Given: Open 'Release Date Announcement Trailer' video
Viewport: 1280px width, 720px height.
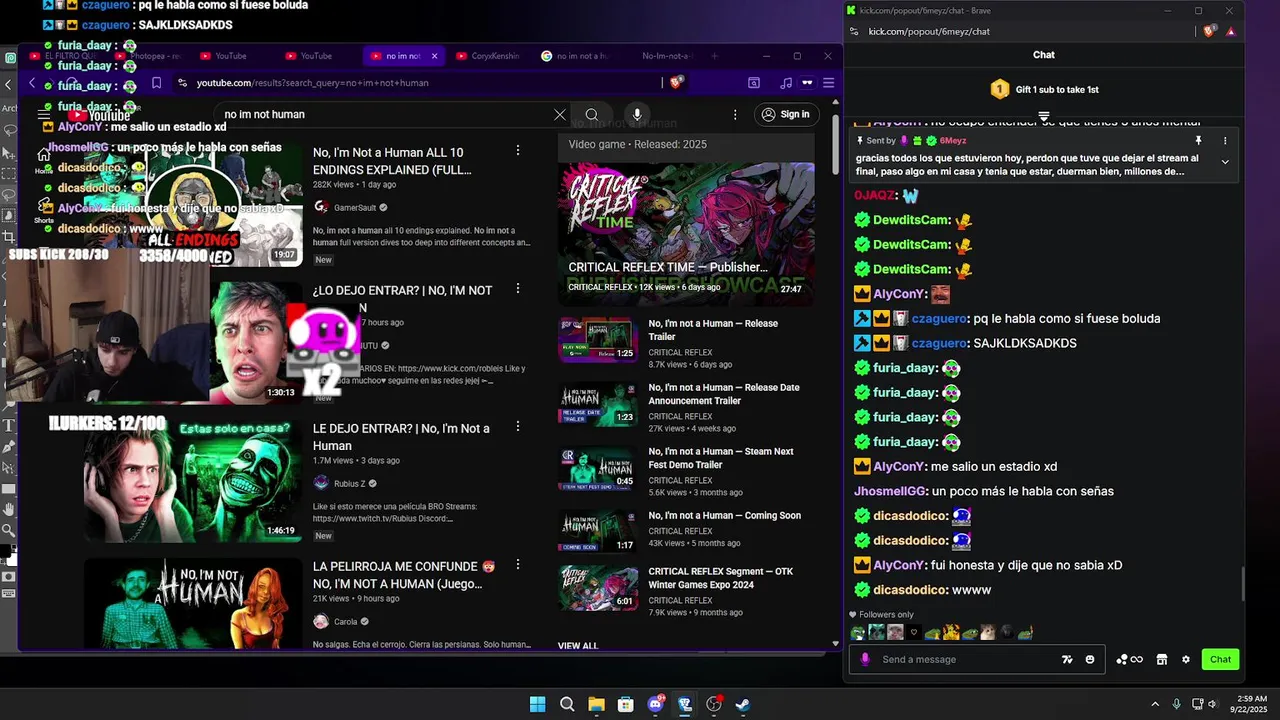Looking at the screenshot, I should point(724,394).
